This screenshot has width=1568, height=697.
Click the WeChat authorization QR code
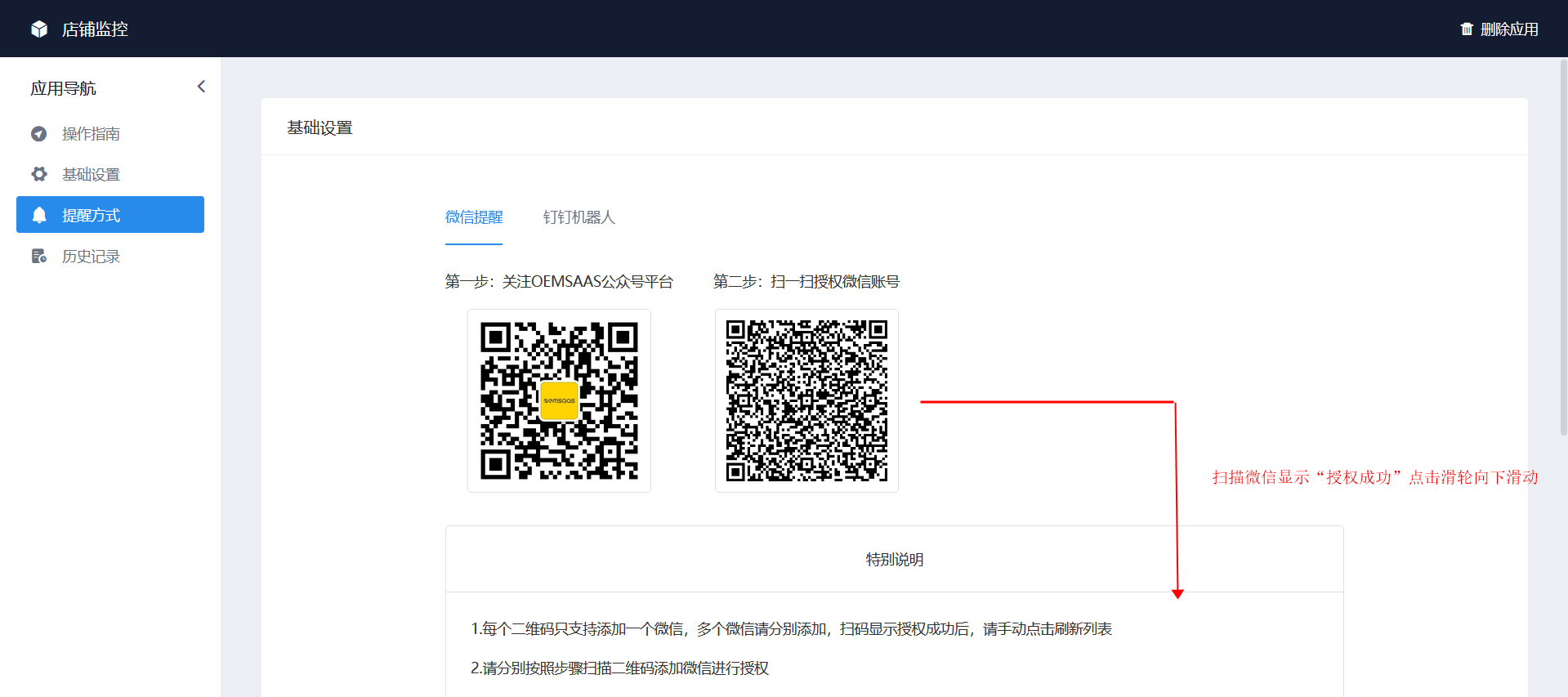coord(806,400)
